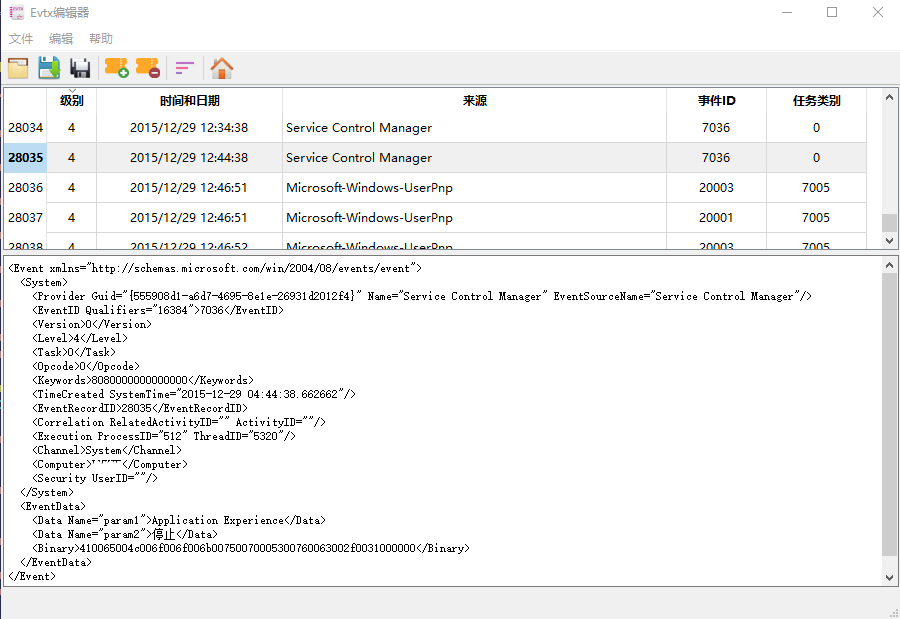Open the 帮助 menu
The width and height of the screenshot is (900, 619).
[x=101, y=39]
